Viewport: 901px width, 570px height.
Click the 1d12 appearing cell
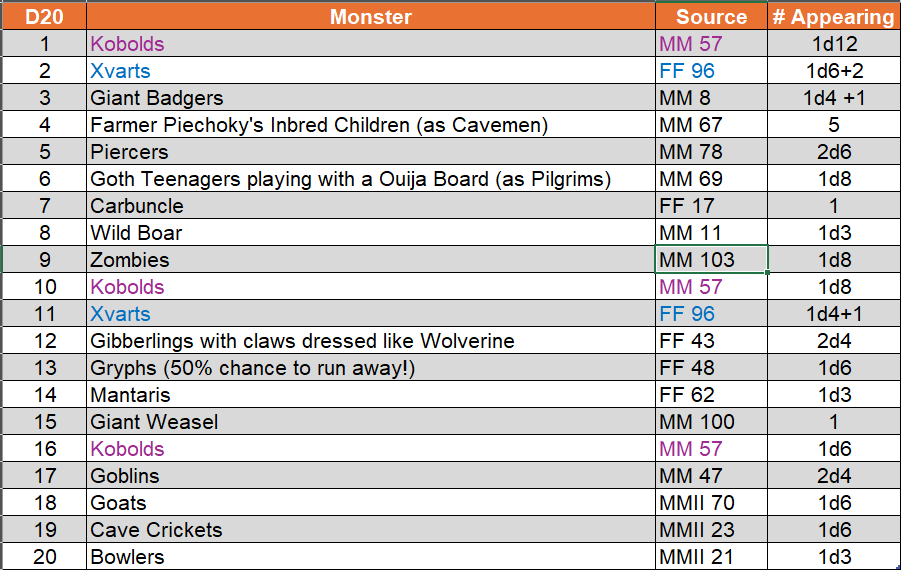(x=834, y=44)
